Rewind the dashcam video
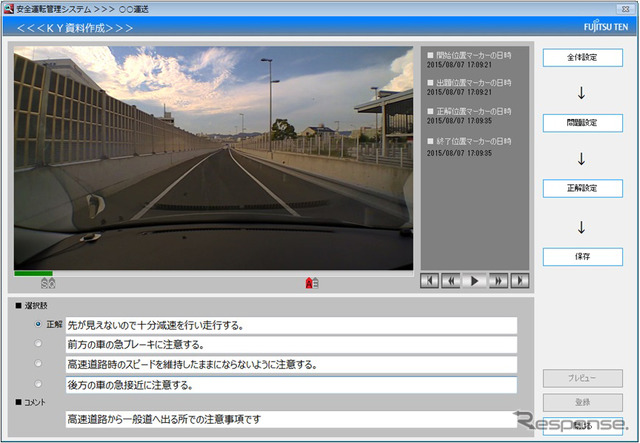Viewport: 640px width, 443px height. 451,281
